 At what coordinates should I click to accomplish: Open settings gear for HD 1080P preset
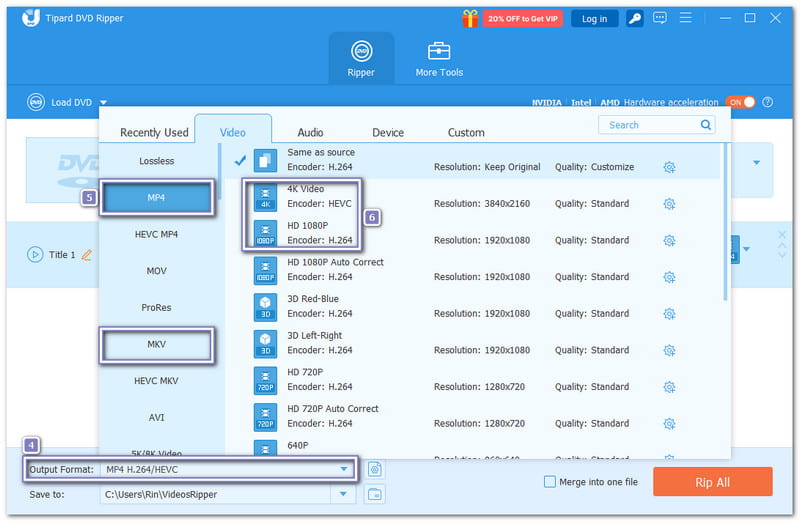(x=669, y=241)
